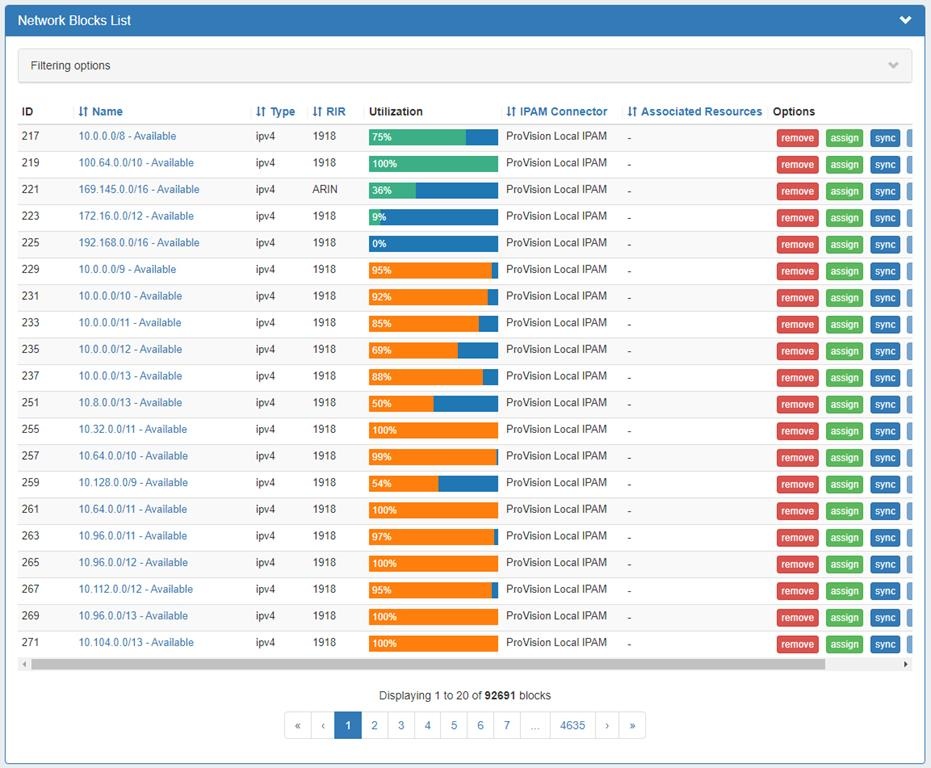The width and height of the screenshot is (931, 768).
Task: Sync the 192.168.0.0/16 block
Action: point(885,245)
